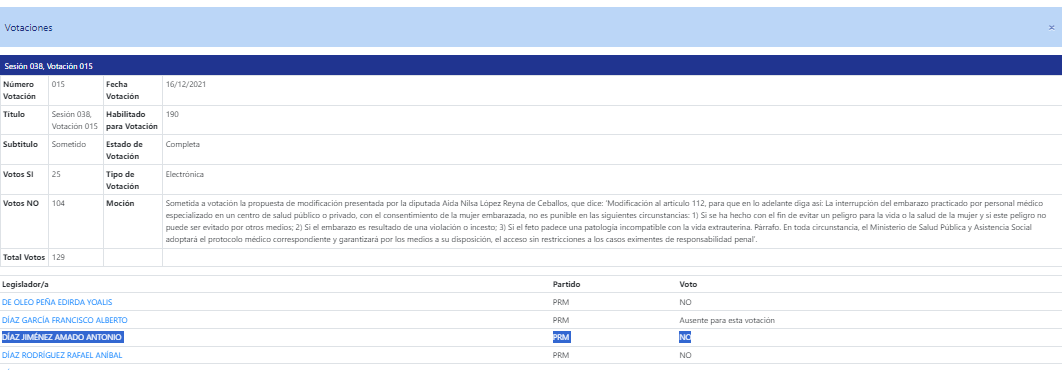Screen dimensions: 1062x370
Task: Click NO vote in DE OLEO PEÑA row
Action: coord(685,302)
